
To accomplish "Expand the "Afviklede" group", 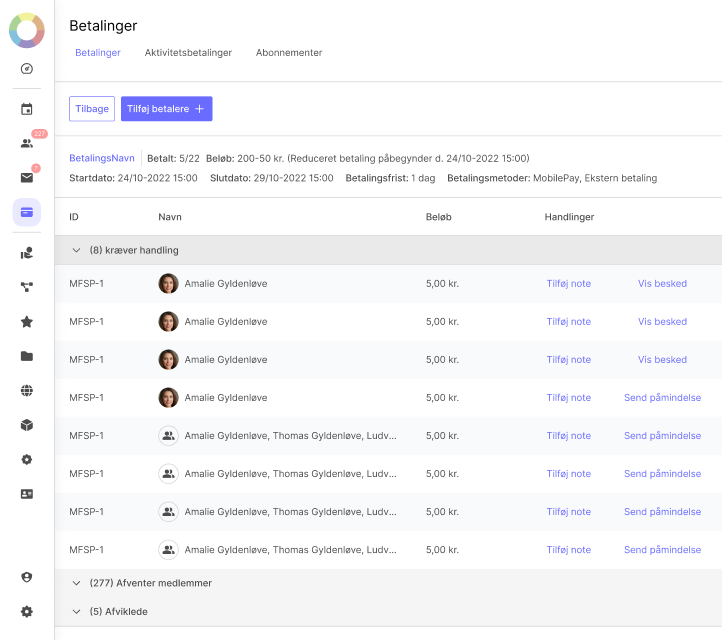I will (x=76, y=611).
